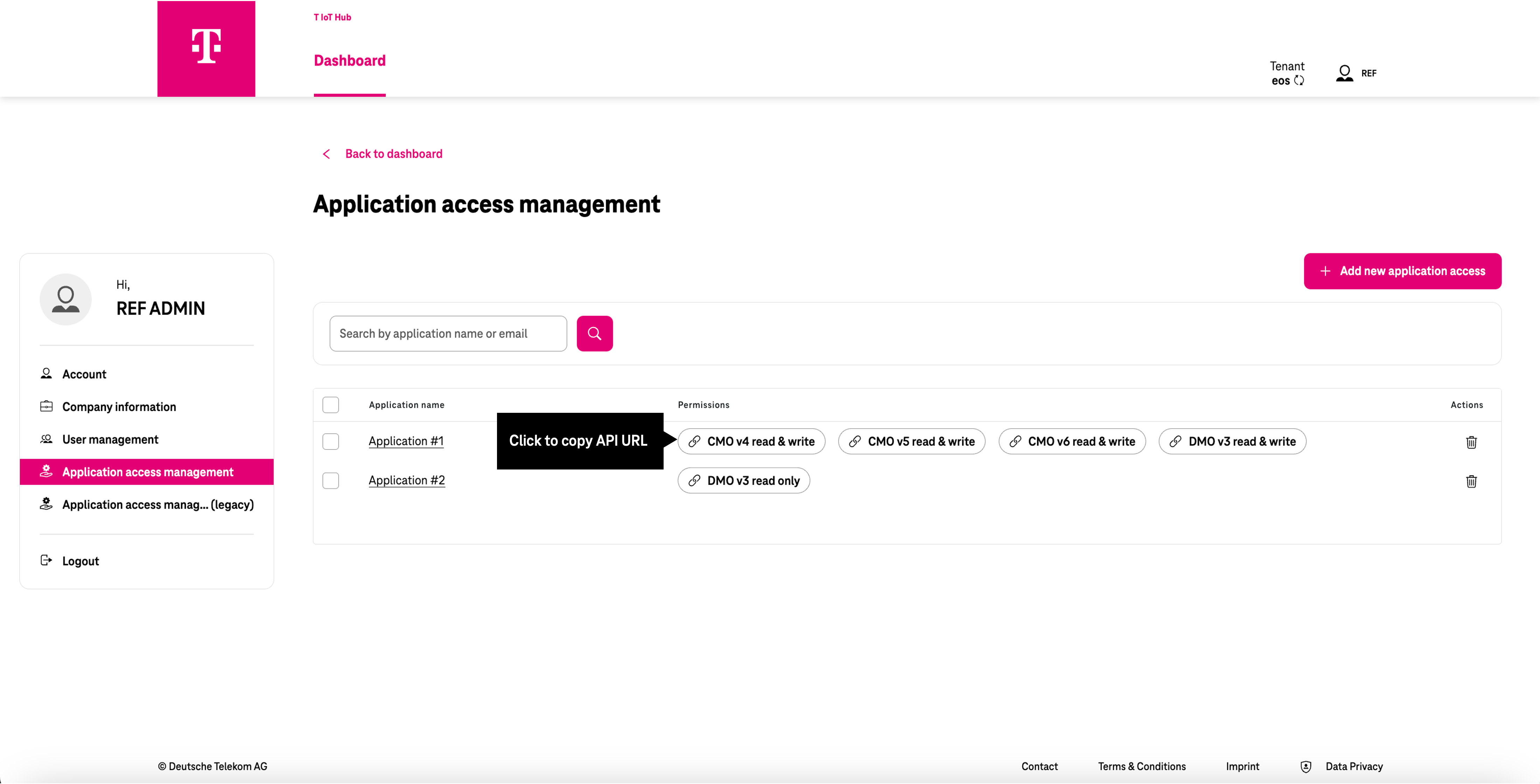Tick the Application #1 checkbox
The width and height of the screenshot is (1540, 784).
[331, 442]
